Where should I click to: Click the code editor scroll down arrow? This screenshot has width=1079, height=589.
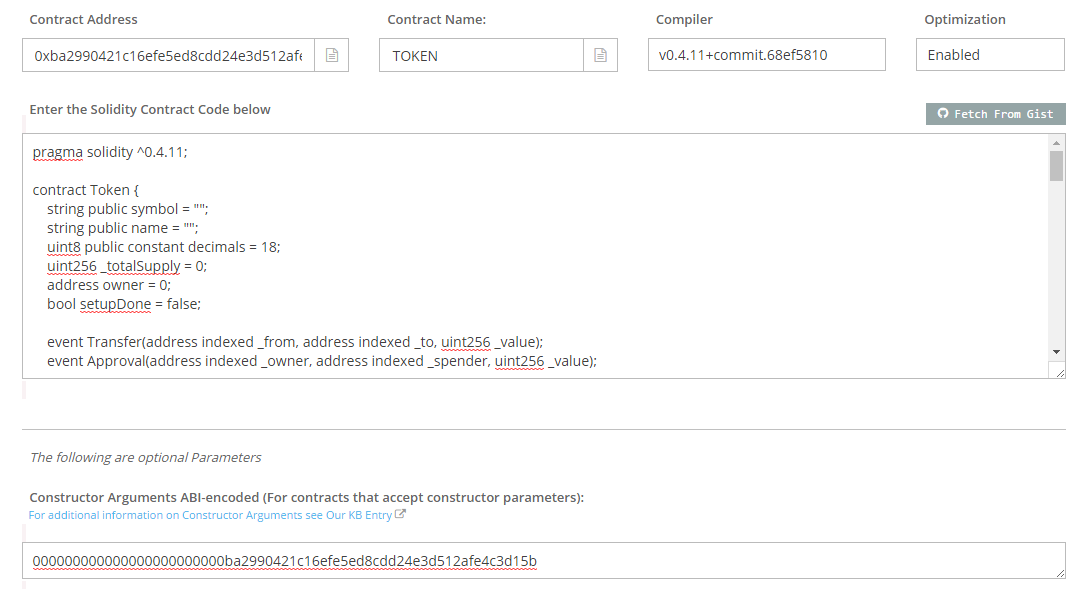[x=1056, y=352]
